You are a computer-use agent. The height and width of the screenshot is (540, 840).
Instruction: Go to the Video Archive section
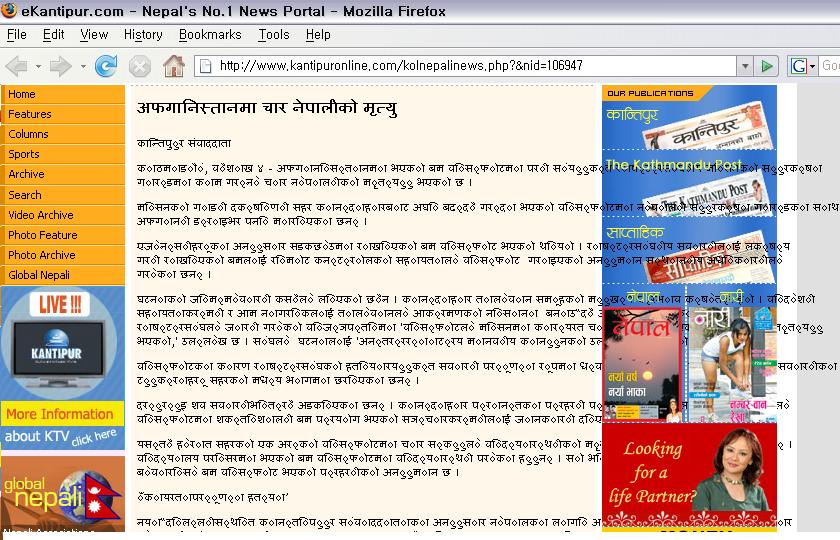(41, 215)
